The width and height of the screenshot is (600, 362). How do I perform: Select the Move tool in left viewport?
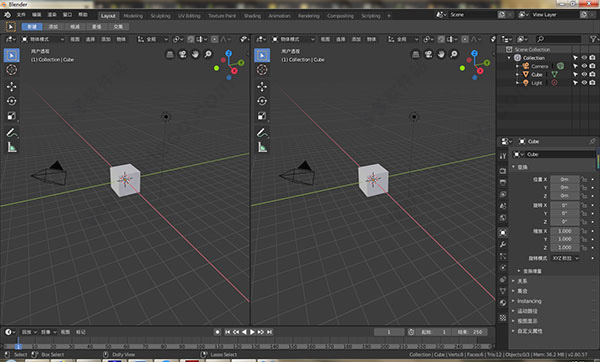11,86
